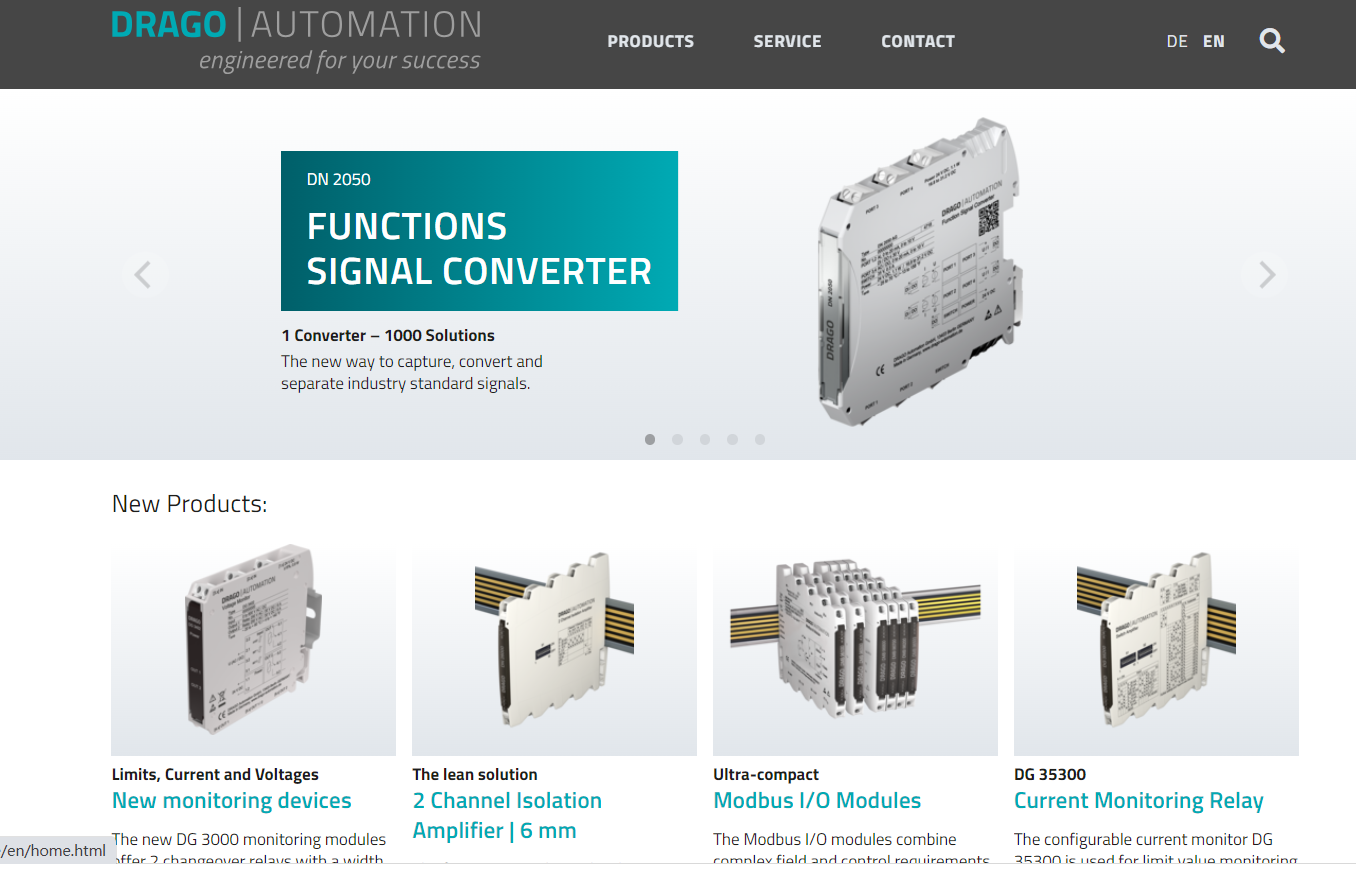Screen dimensions: 1356x869
Task: Click the Modbus I/O Modules product image
Action: click(855, 650)
